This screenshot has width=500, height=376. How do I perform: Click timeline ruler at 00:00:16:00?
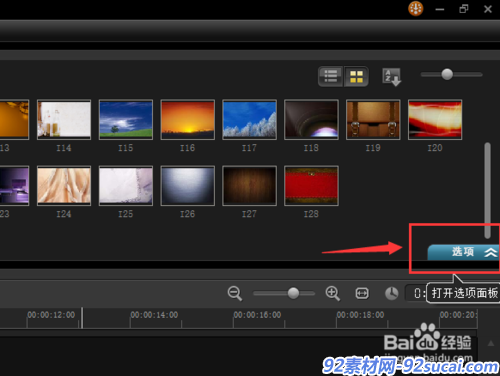tap(257, 315)
